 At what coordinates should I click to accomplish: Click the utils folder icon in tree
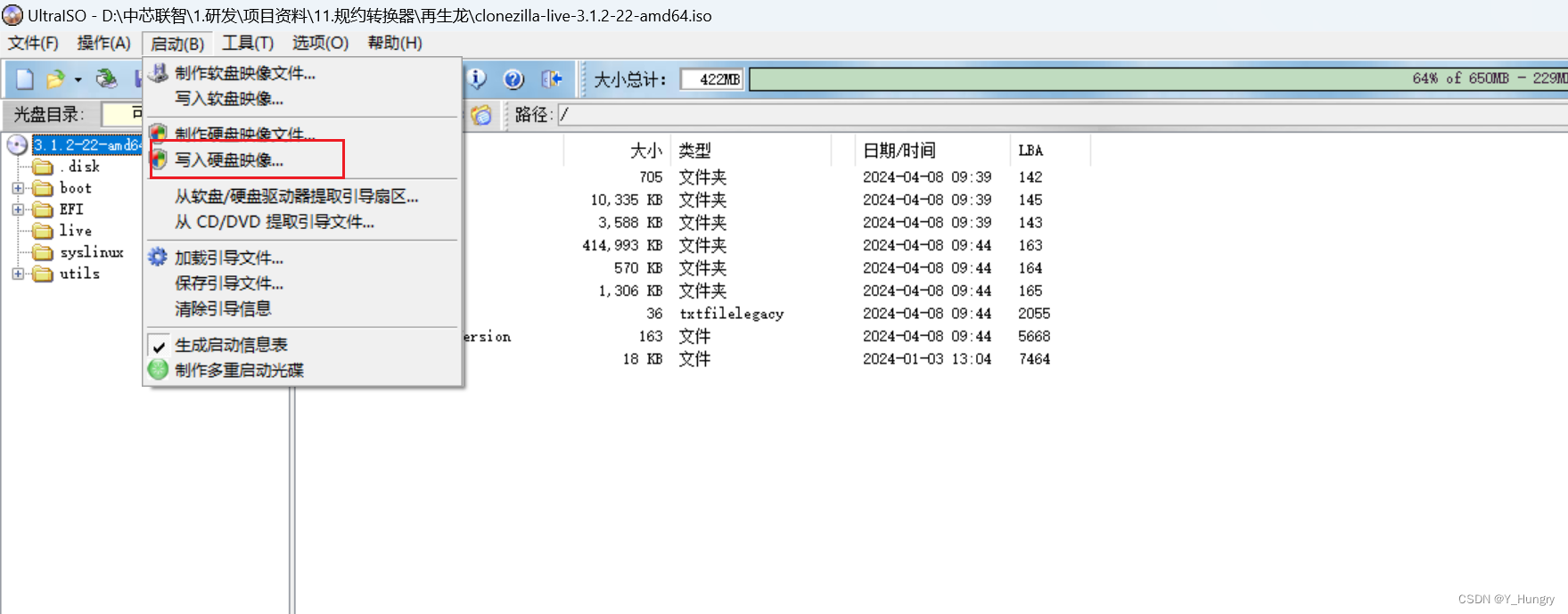tap(43, 274)
